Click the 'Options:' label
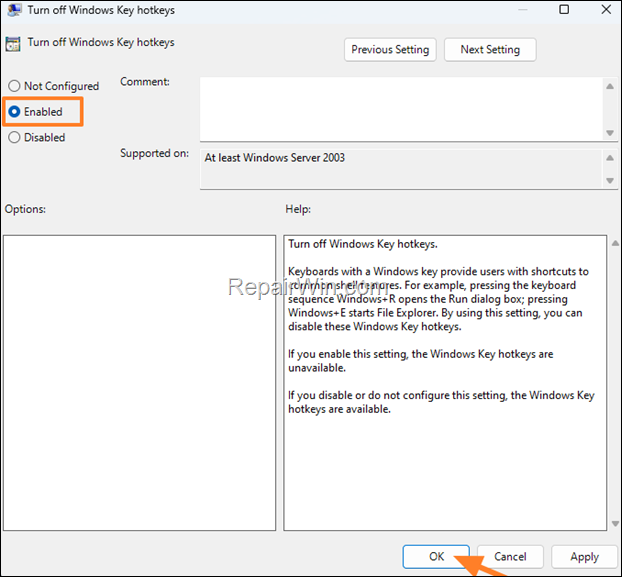This screenshot has height=577, width=622. click(x=25, y=209)
